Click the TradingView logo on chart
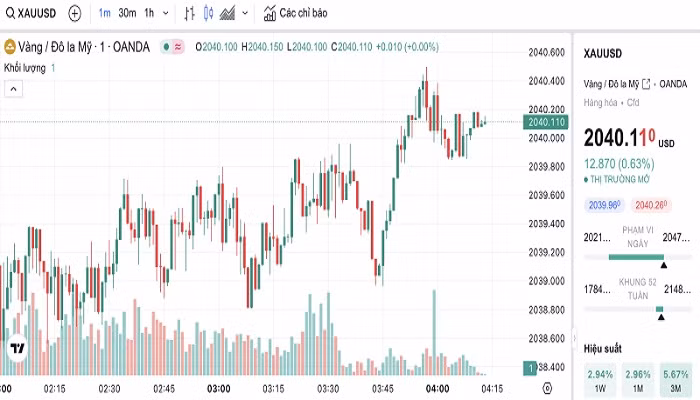The height and width of the screenshot is (400, 700). pyautogui.click(x=17, y=348)
